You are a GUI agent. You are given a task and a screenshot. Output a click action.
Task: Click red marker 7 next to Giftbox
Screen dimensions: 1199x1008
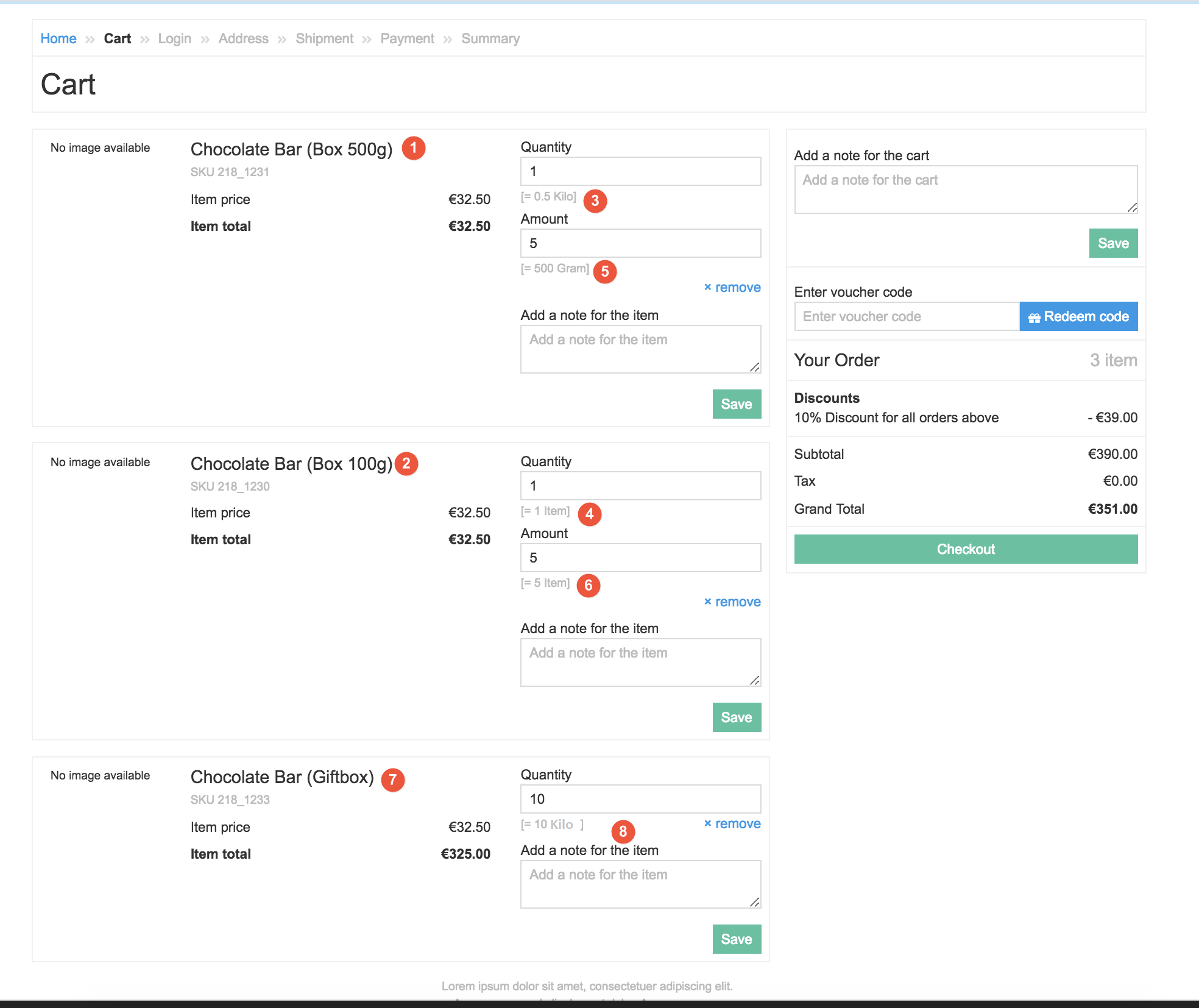click(x=392, y=779)
